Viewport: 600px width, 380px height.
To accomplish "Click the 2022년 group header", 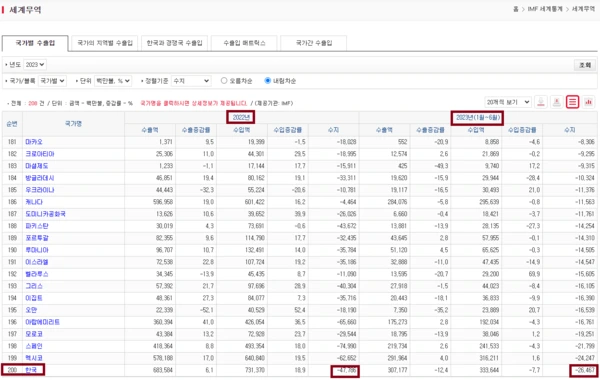I will 241,117.
